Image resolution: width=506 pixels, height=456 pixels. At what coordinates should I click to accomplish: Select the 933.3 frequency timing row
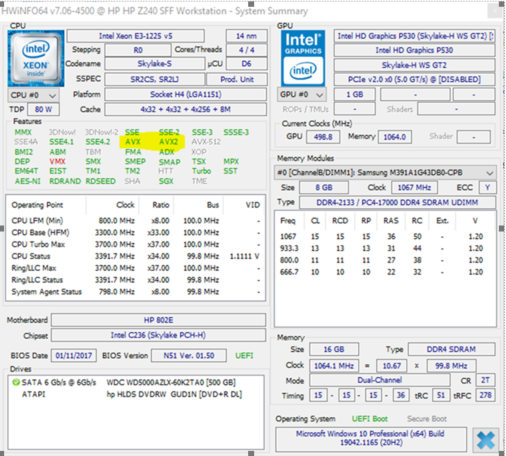[x=385, y=248]
